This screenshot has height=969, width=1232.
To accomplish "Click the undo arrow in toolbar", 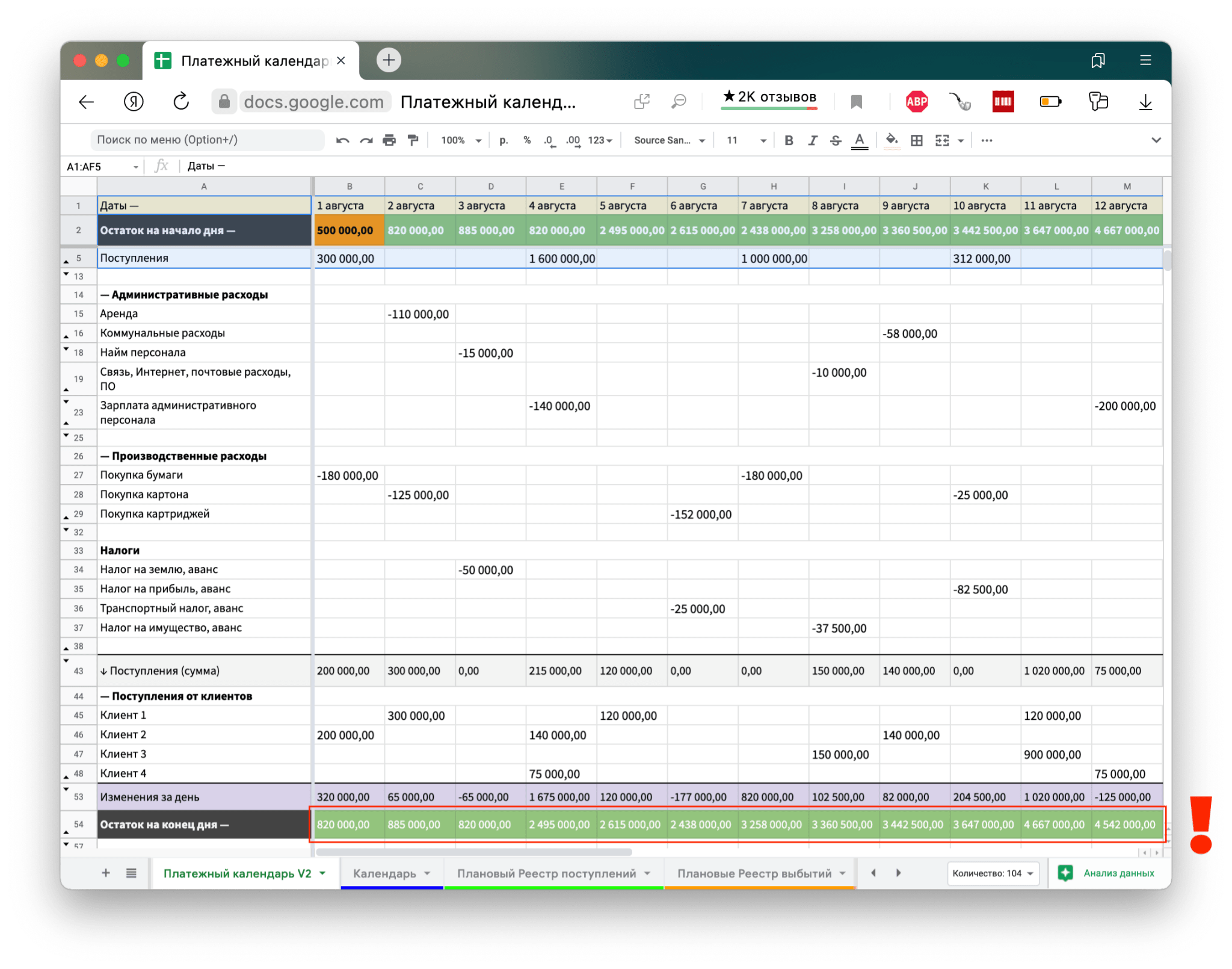I will tap(342, 141).
